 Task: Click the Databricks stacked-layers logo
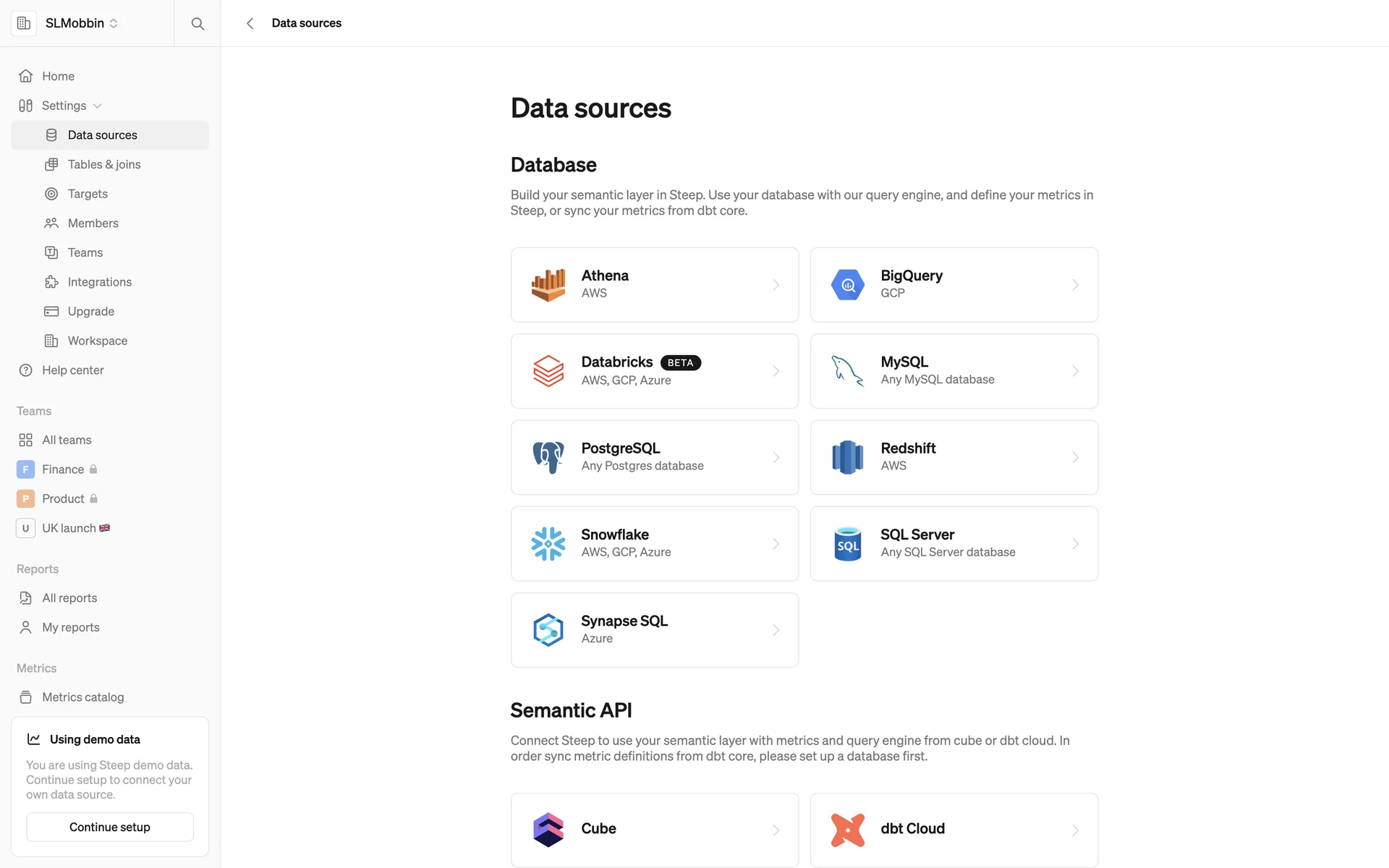coord(548,371)
